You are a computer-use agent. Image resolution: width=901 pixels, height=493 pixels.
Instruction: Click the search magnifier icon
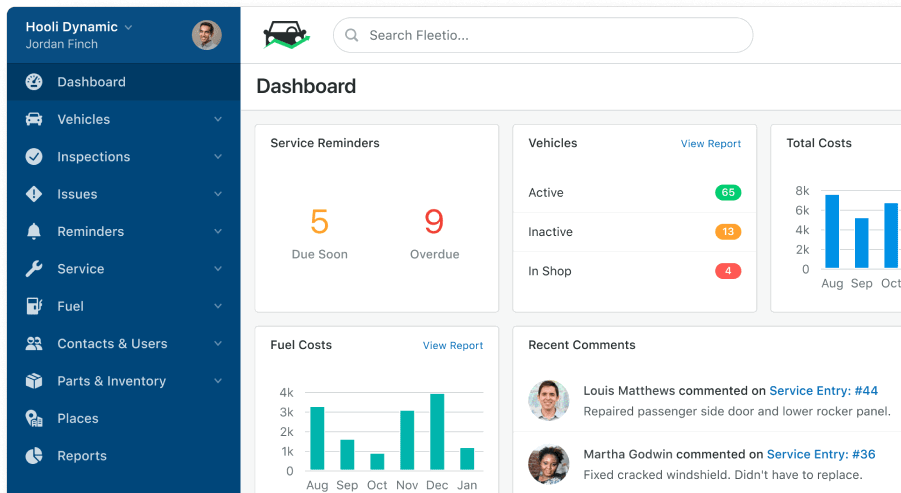(x=352, y=35)
